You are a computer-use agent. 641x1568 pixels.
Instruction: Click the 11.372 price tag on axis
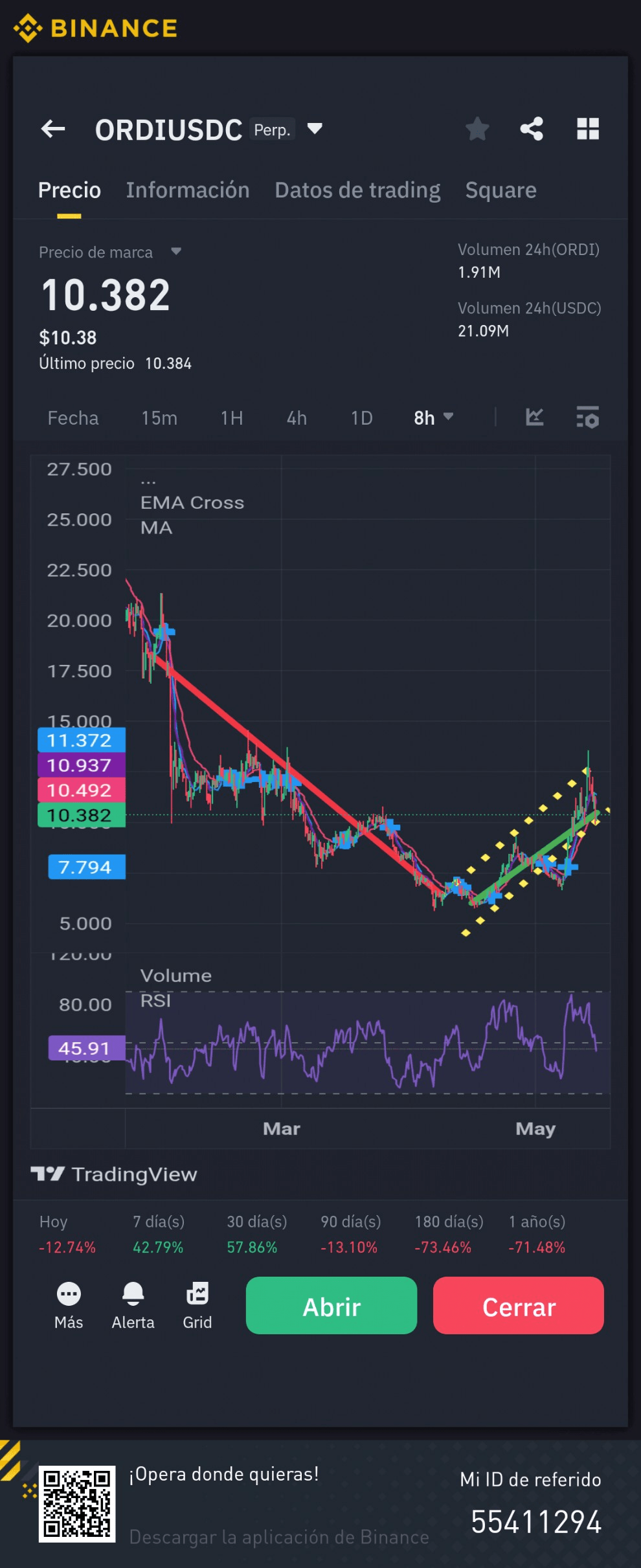click(82, 740)
